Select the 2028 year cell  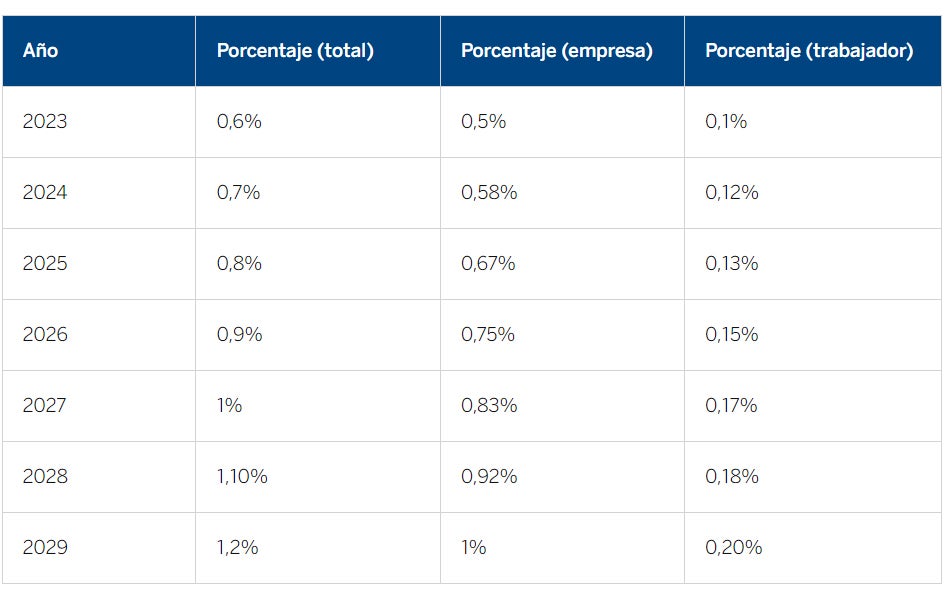pyautogui.click(x=45, y=477)
